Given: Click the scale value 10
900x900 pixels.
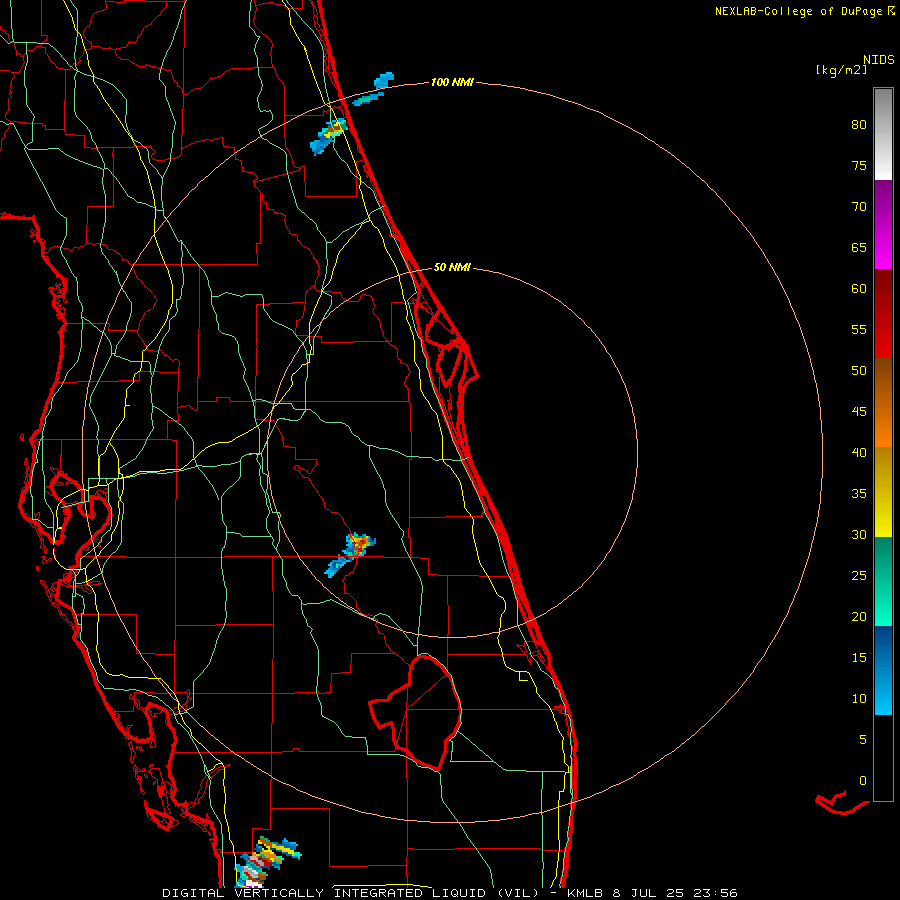Looking at the screenshot, I should pyautogui.click(x=859, y=699).
